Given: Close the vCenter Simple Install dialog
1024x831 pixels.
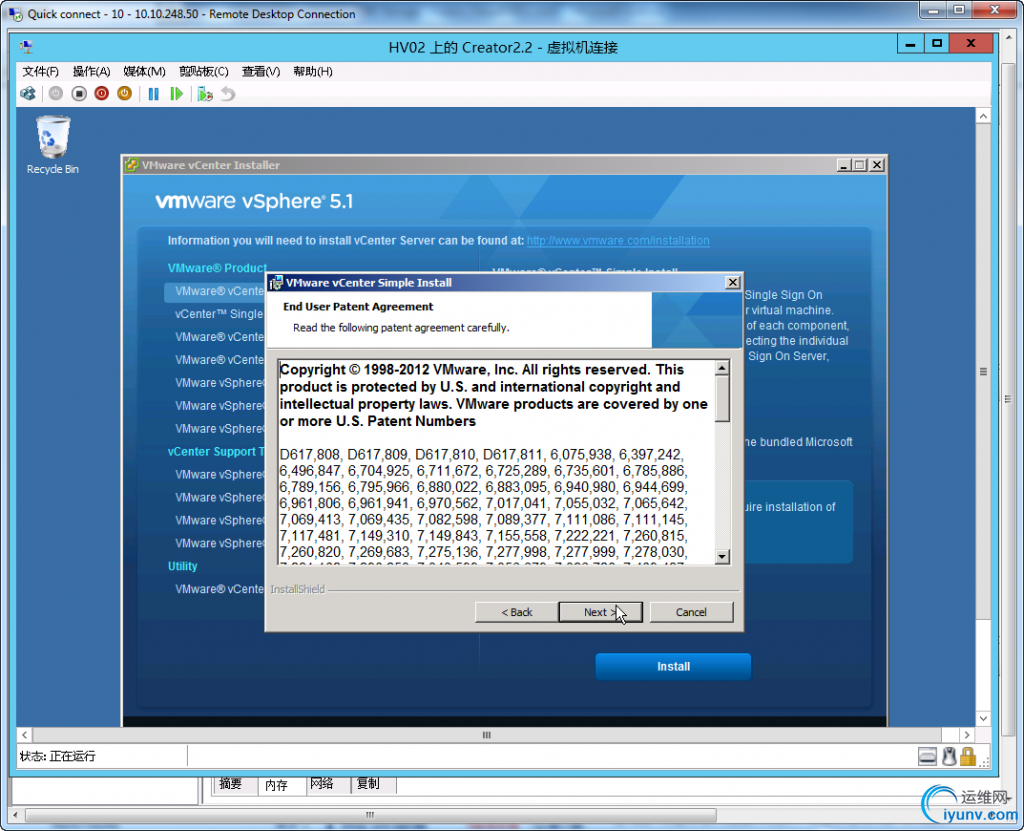Looking at the screenshot, I should pos(733,282).
